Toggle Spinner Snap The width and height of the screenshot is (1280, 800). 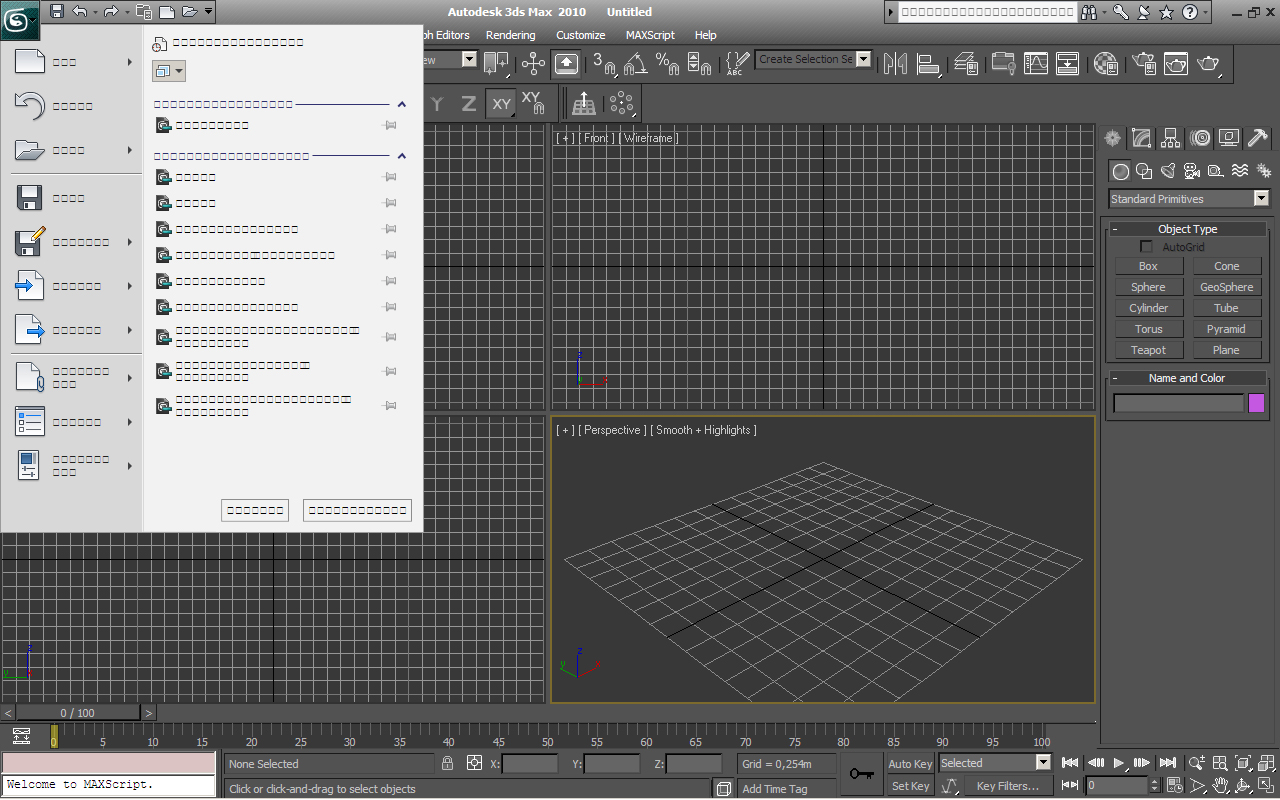point(700,63)
